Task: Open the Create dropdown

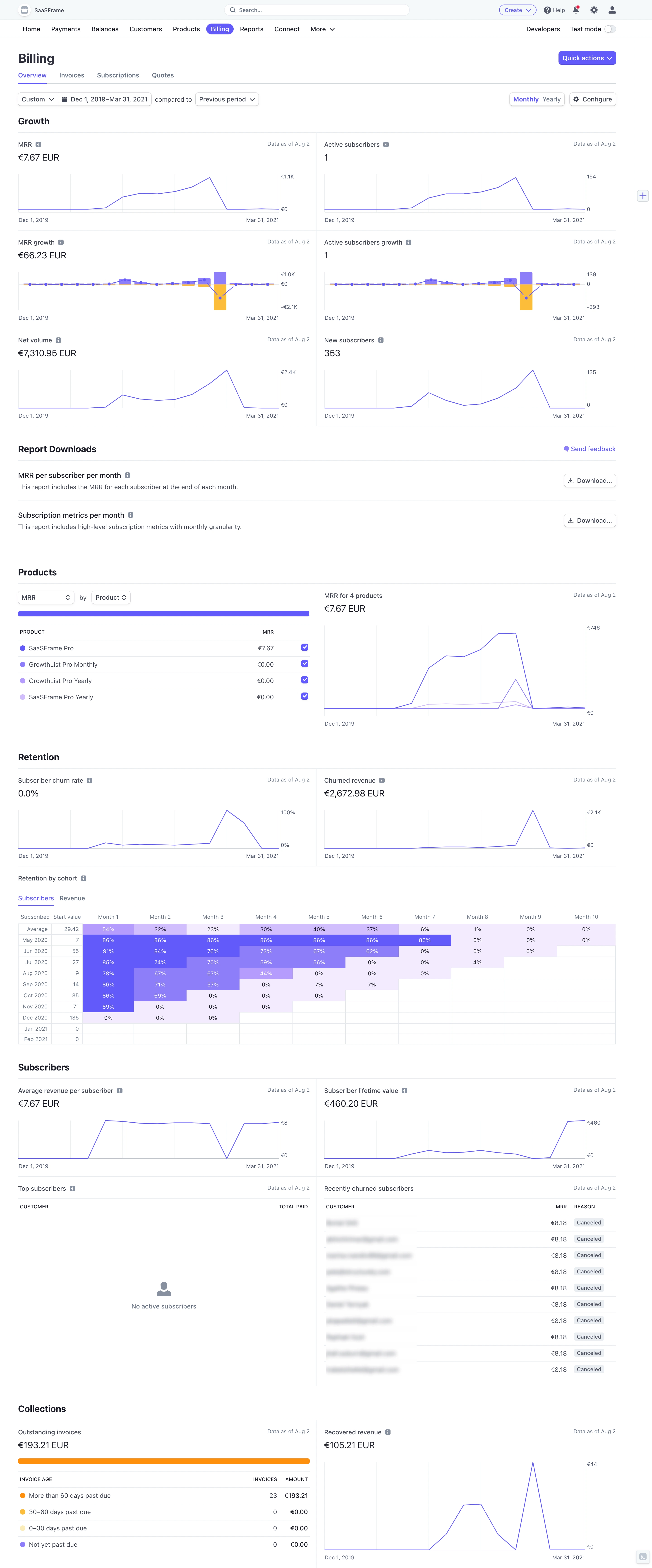Action: tap(518, 10)
